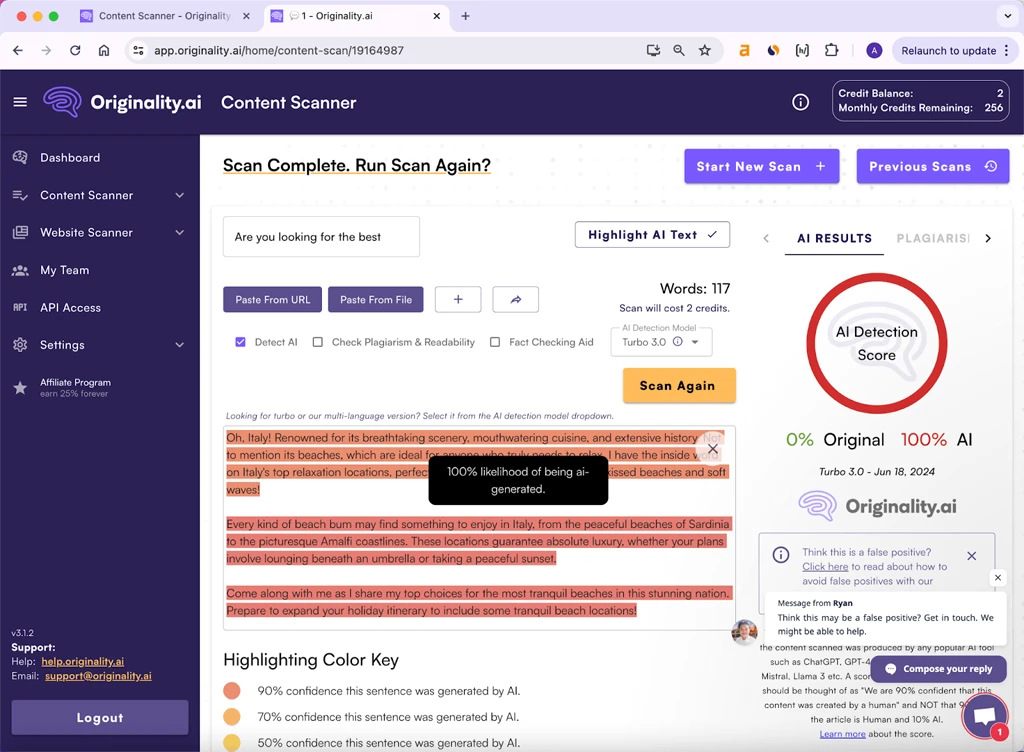Click the install app icon in address bar
Viewport: 1024px width, 752px height.
coord(653,50)
